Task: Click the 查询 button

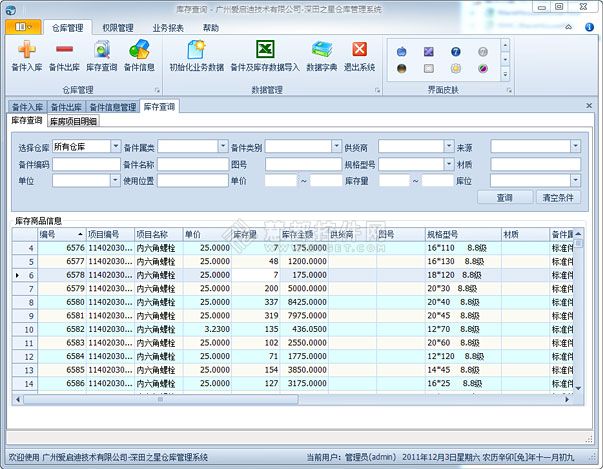Action: point(505,198)
